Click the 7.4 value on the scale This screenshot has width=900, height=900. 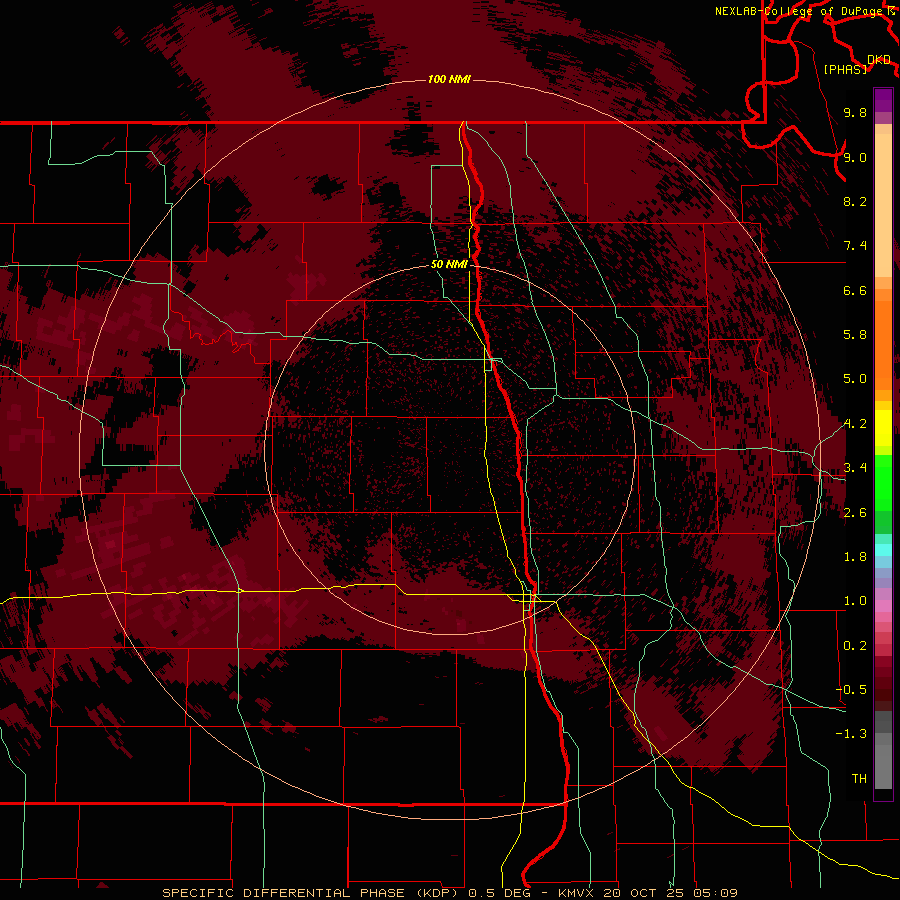855,246
